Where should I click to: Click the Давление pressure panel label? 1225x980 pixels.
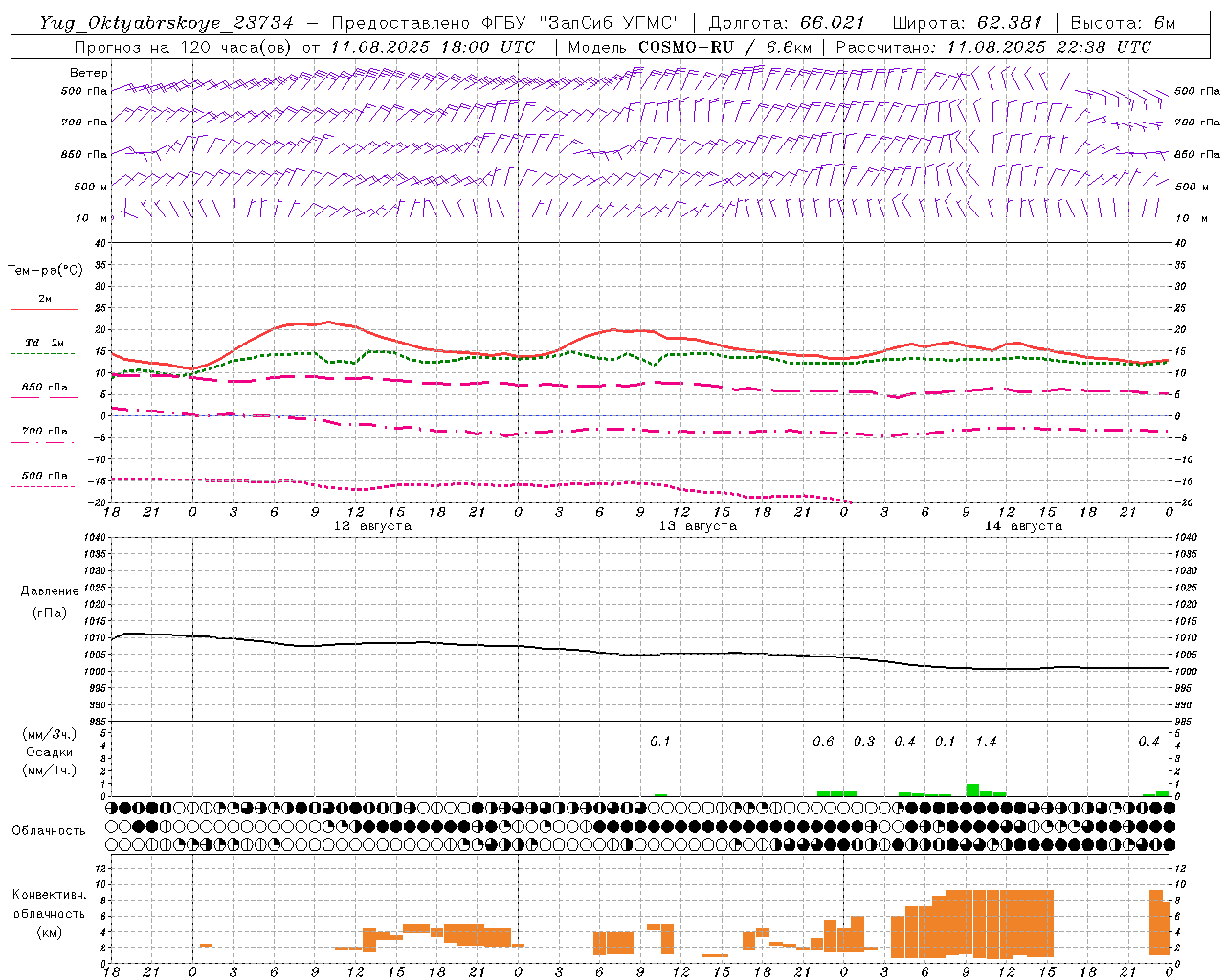(50, 591)
